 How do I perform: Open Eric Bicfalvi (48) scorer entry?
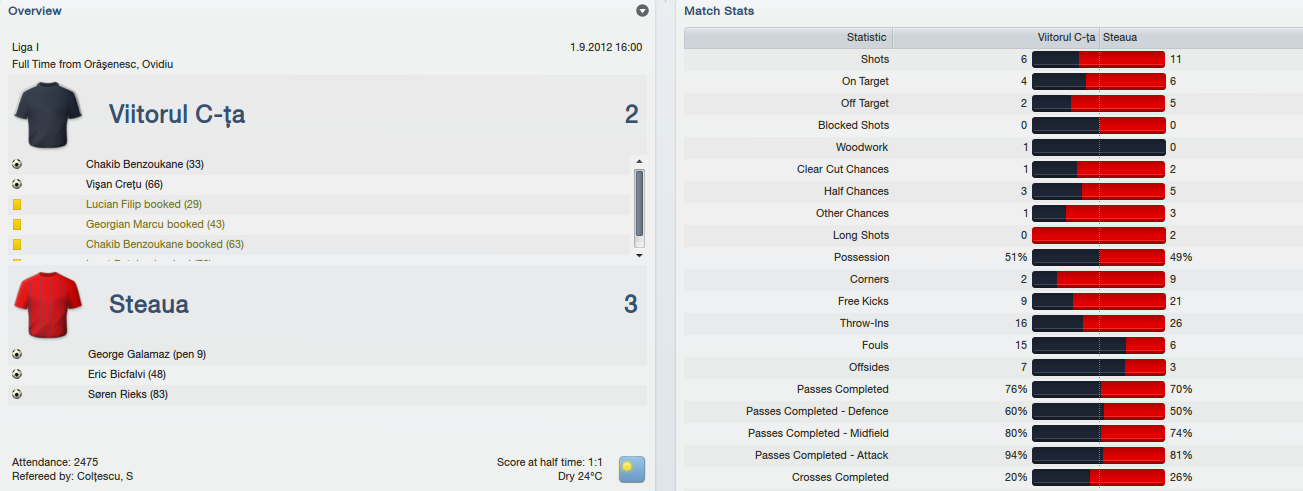tap(127, 374)
